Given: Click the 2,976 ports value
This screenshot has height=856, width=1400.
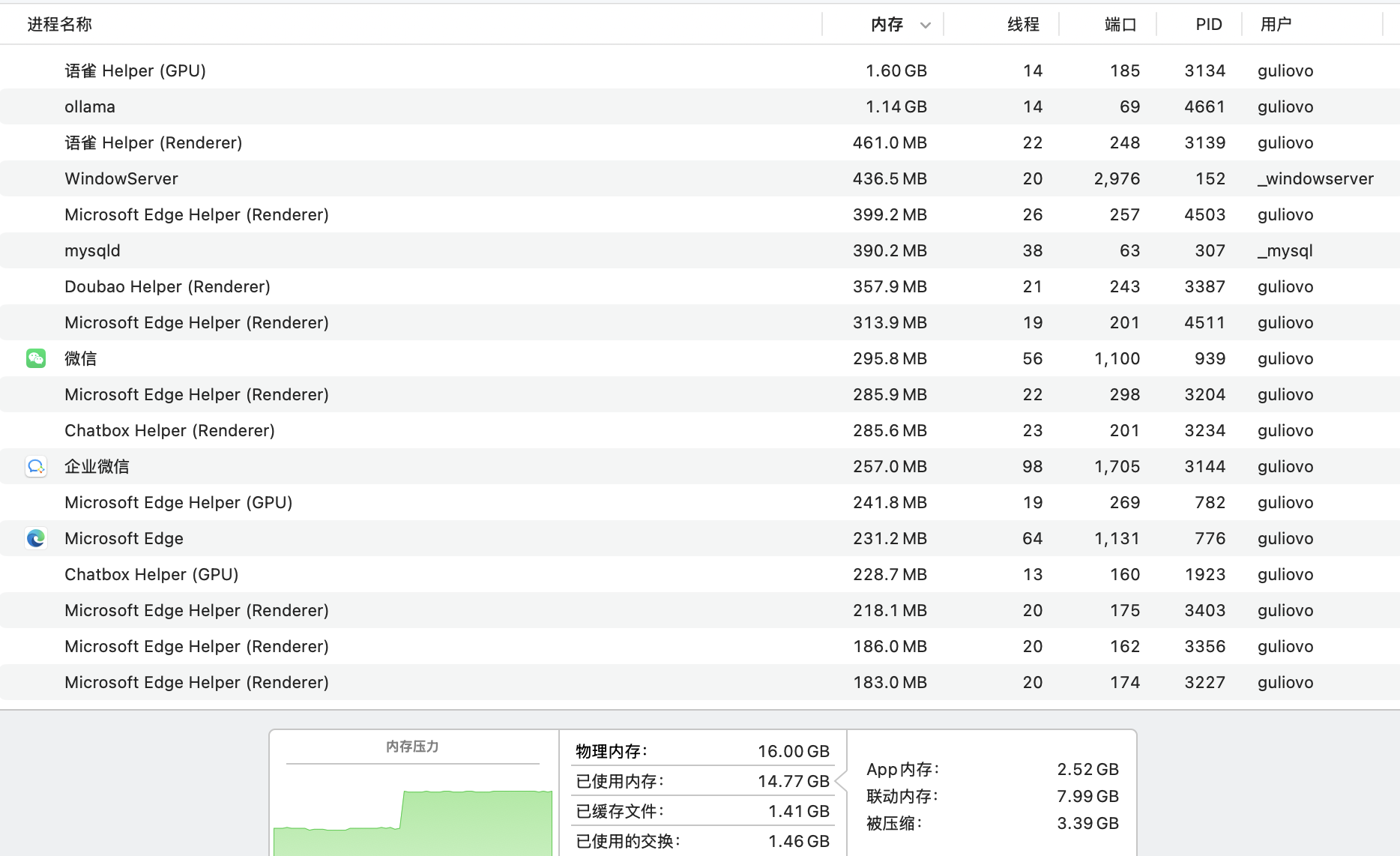Looking at the screenshot, I should pos(1117,178).
